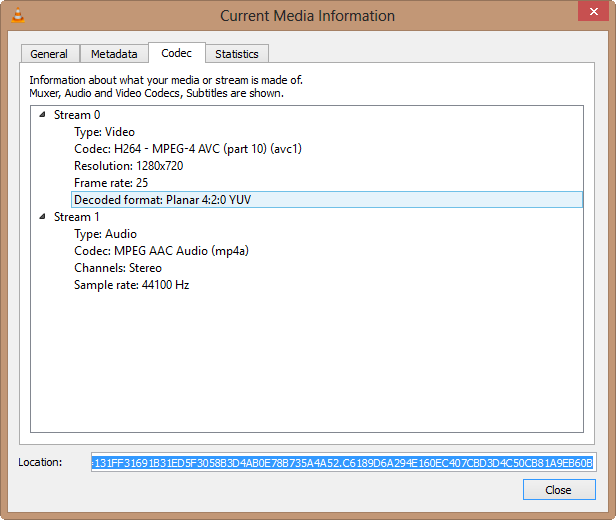
Task: Select the Type: Audio row
Action: 105,234
